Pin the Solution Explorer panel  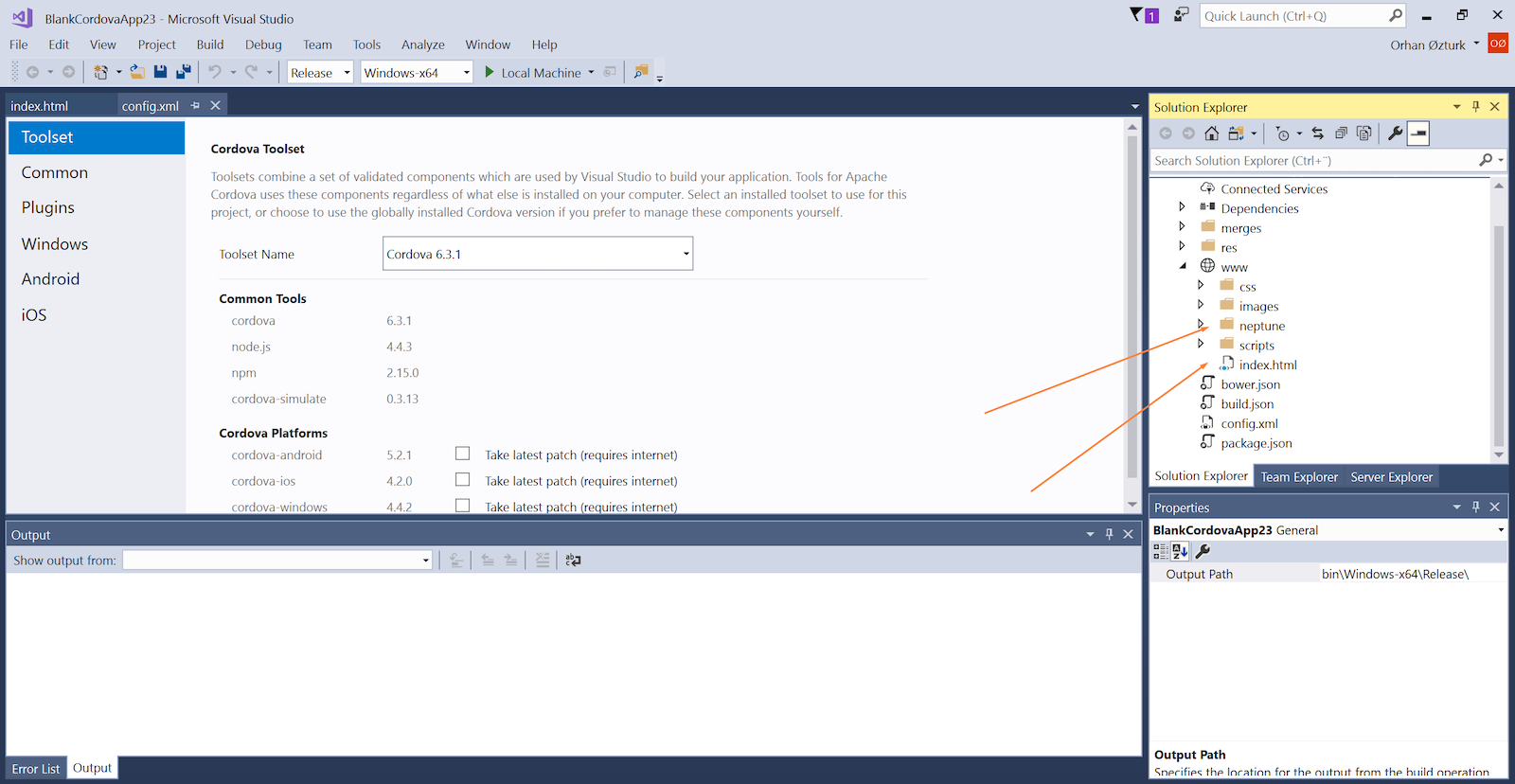(x=1475, y=107)
